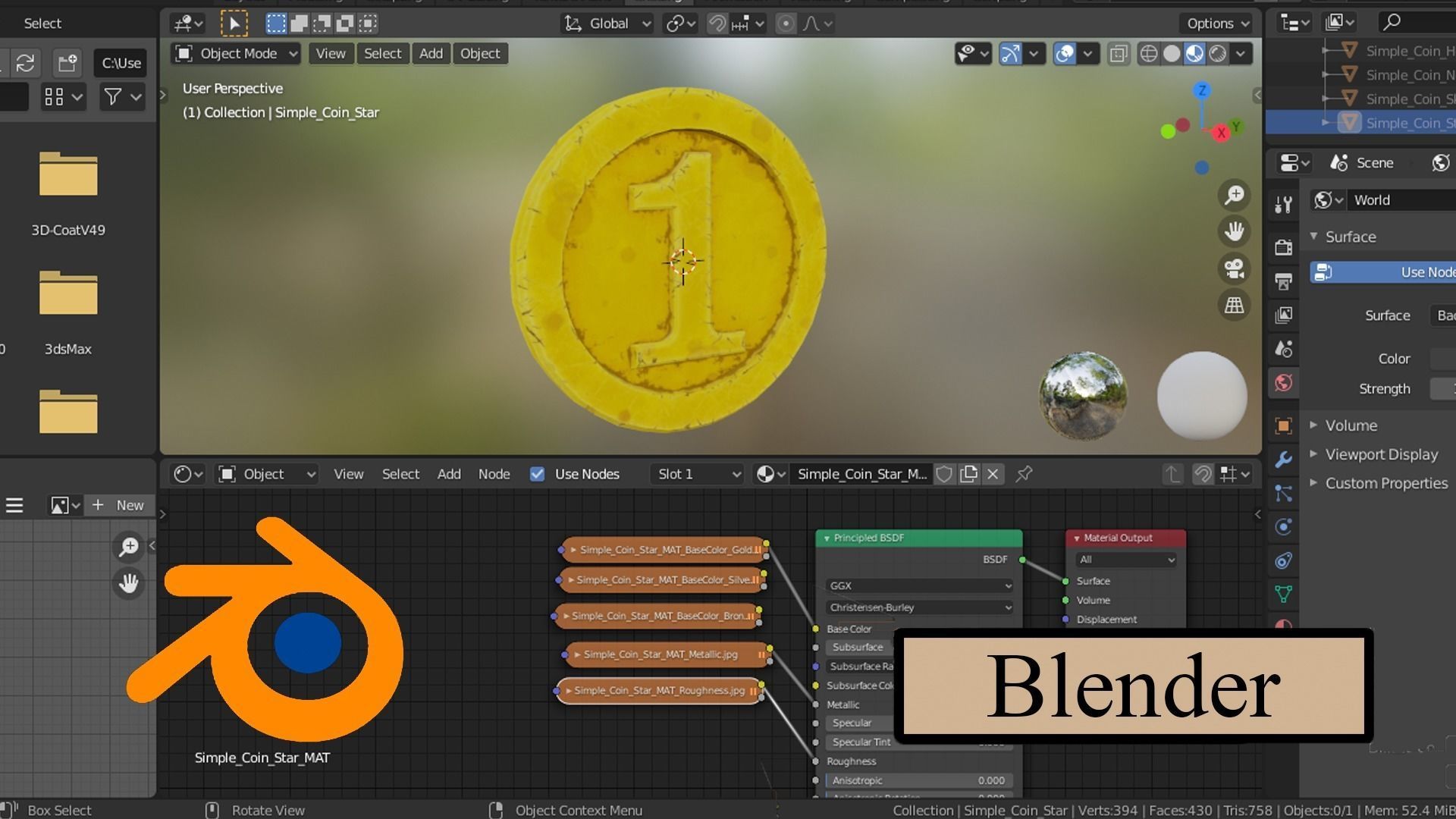The height and width of the screenshot is (819, 1456).
Task: Expand the Viewport Display panel
Action: 1381,454
